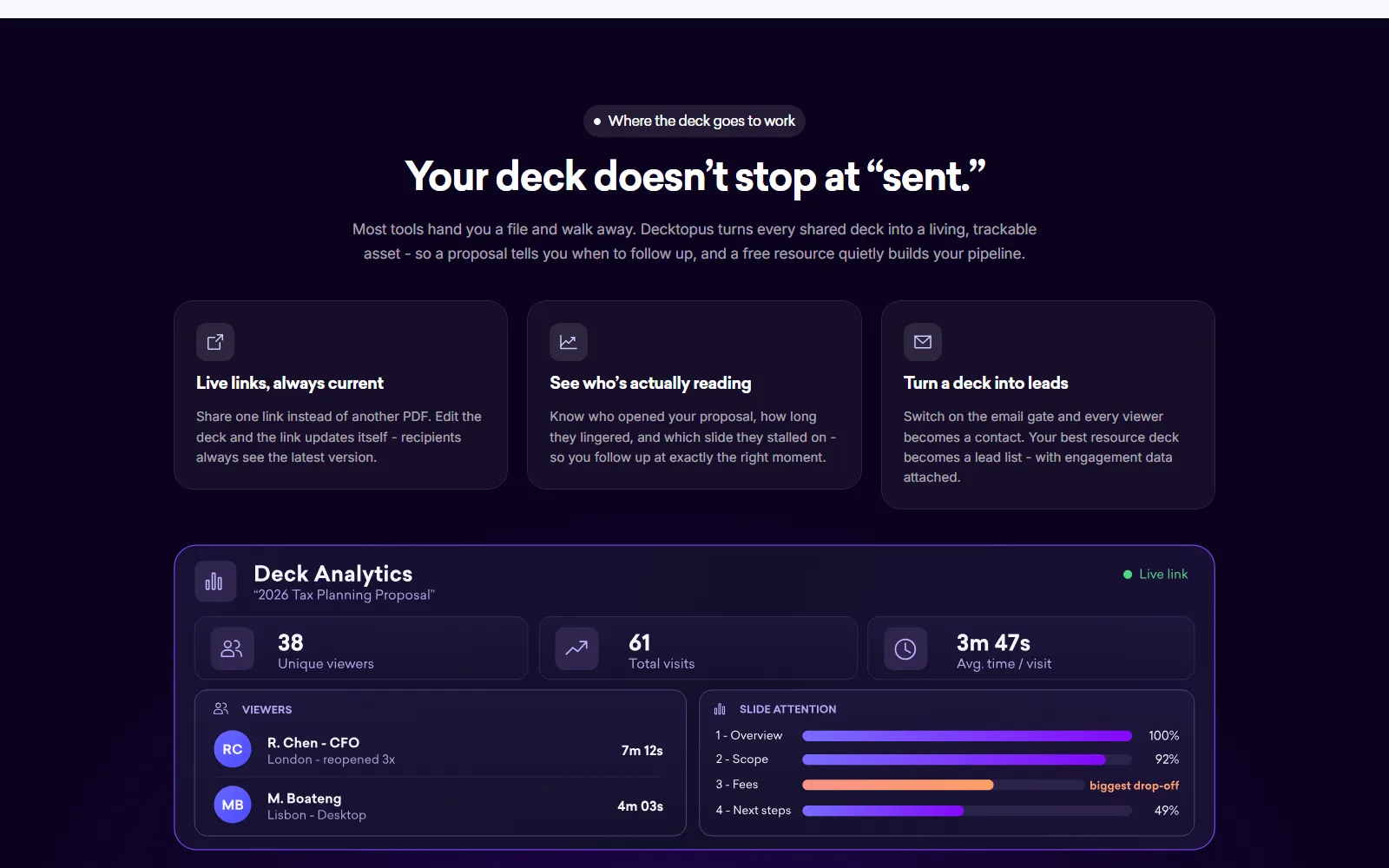Click the VIEWERS section title
This screenshot has width=1389, height=868.
point(267,709)
